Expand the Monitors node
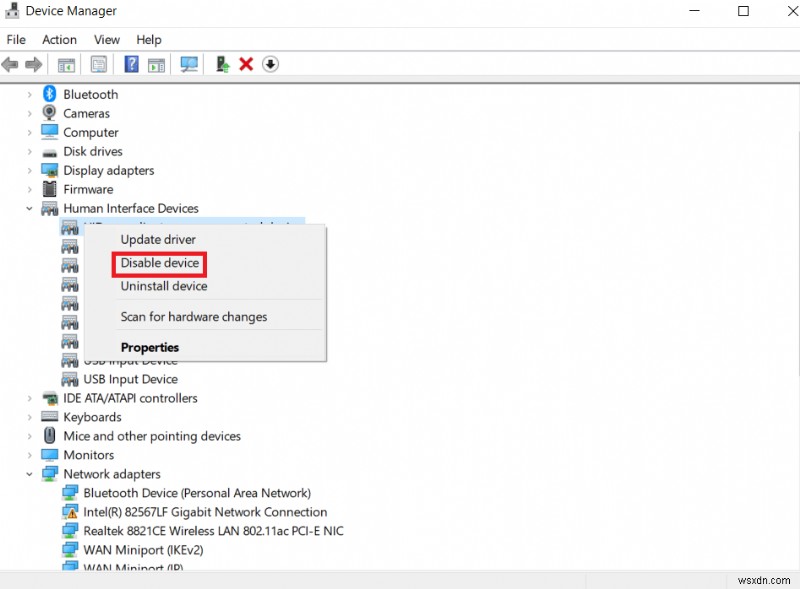The height and width of the screenshot is (589, 800). click(x=29, y=455)
